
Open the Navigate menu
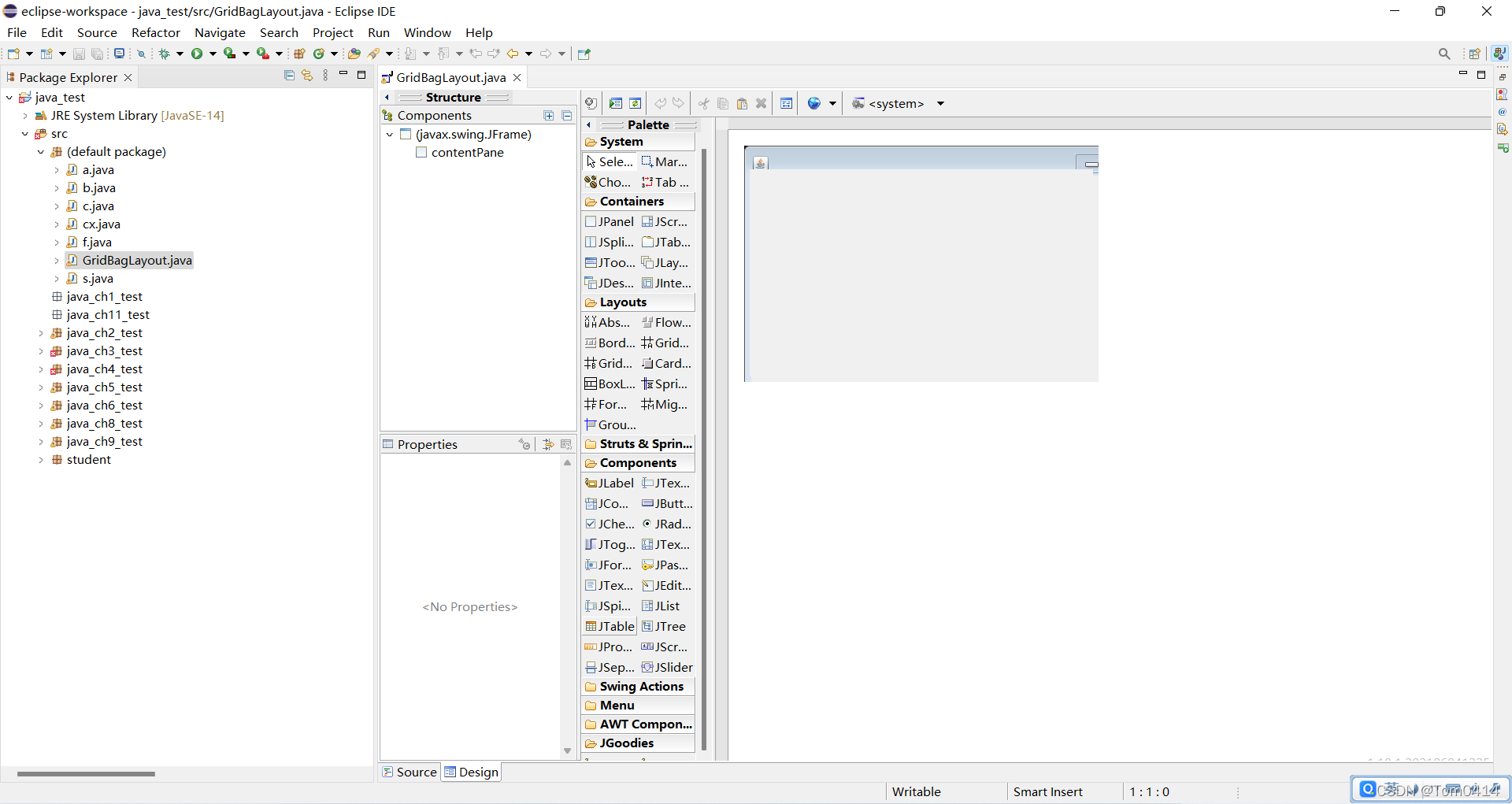click(x=220, y=32)
